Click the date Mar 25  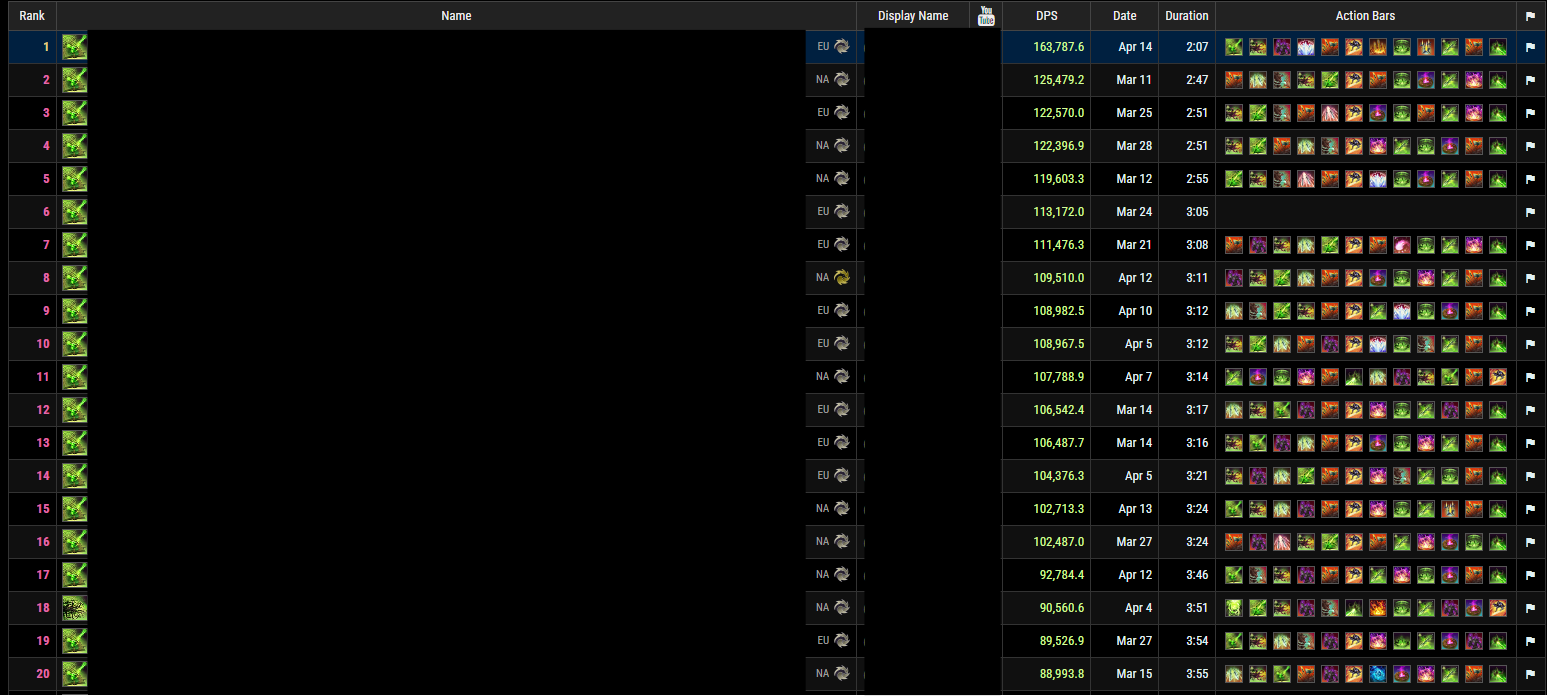(x=1134, y=113)
